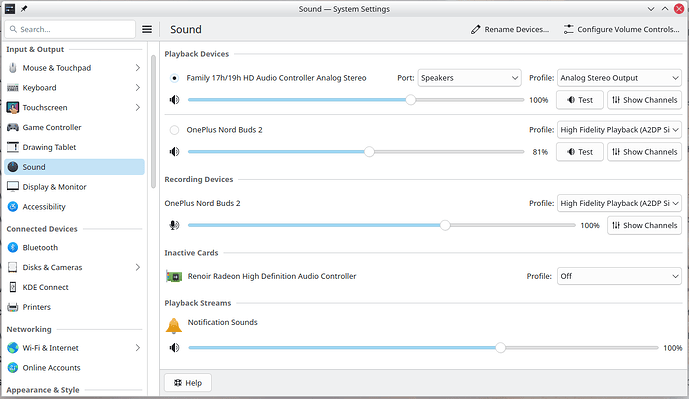
Task: Mute OnePlus Nord Buds 2 playback volume icon
Action: (174, 152)
